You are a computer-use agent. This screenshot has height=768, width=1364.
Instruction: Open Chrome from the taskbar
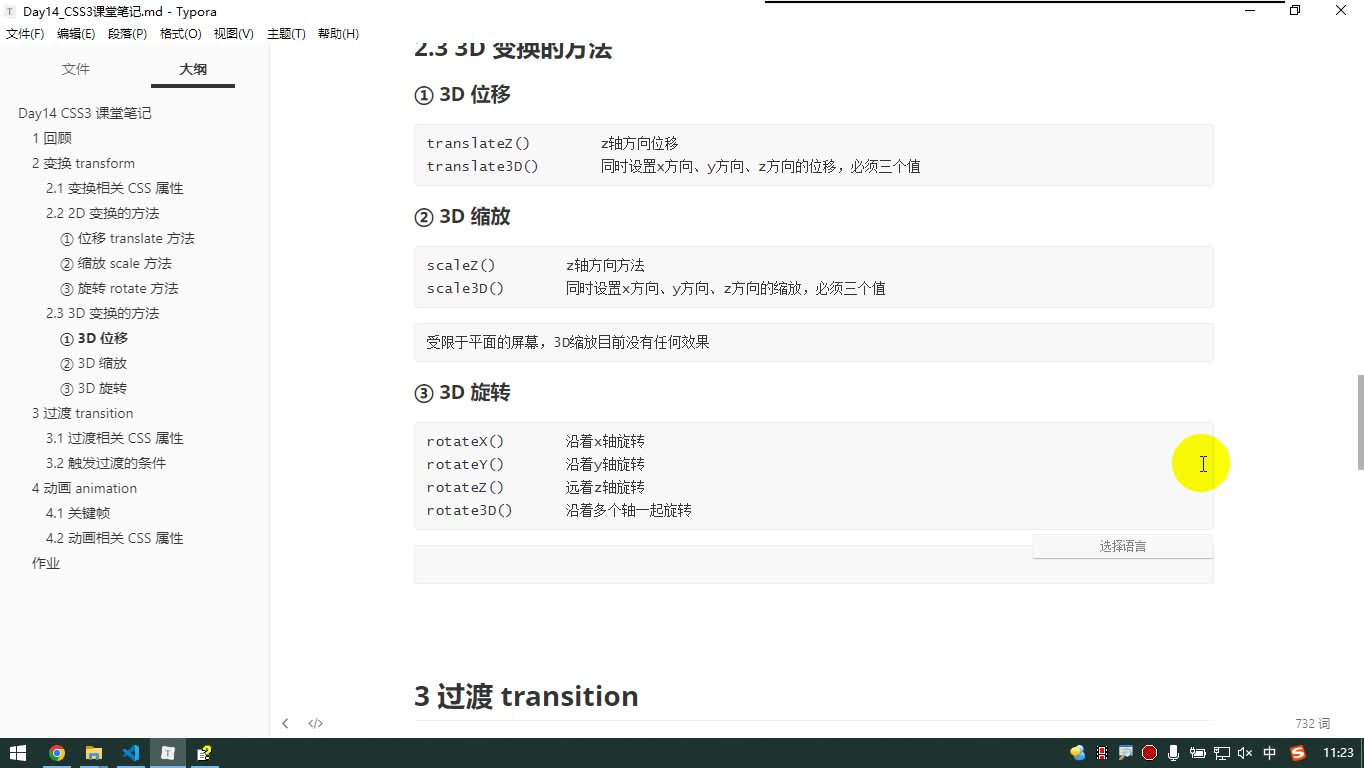coord(57,753)
